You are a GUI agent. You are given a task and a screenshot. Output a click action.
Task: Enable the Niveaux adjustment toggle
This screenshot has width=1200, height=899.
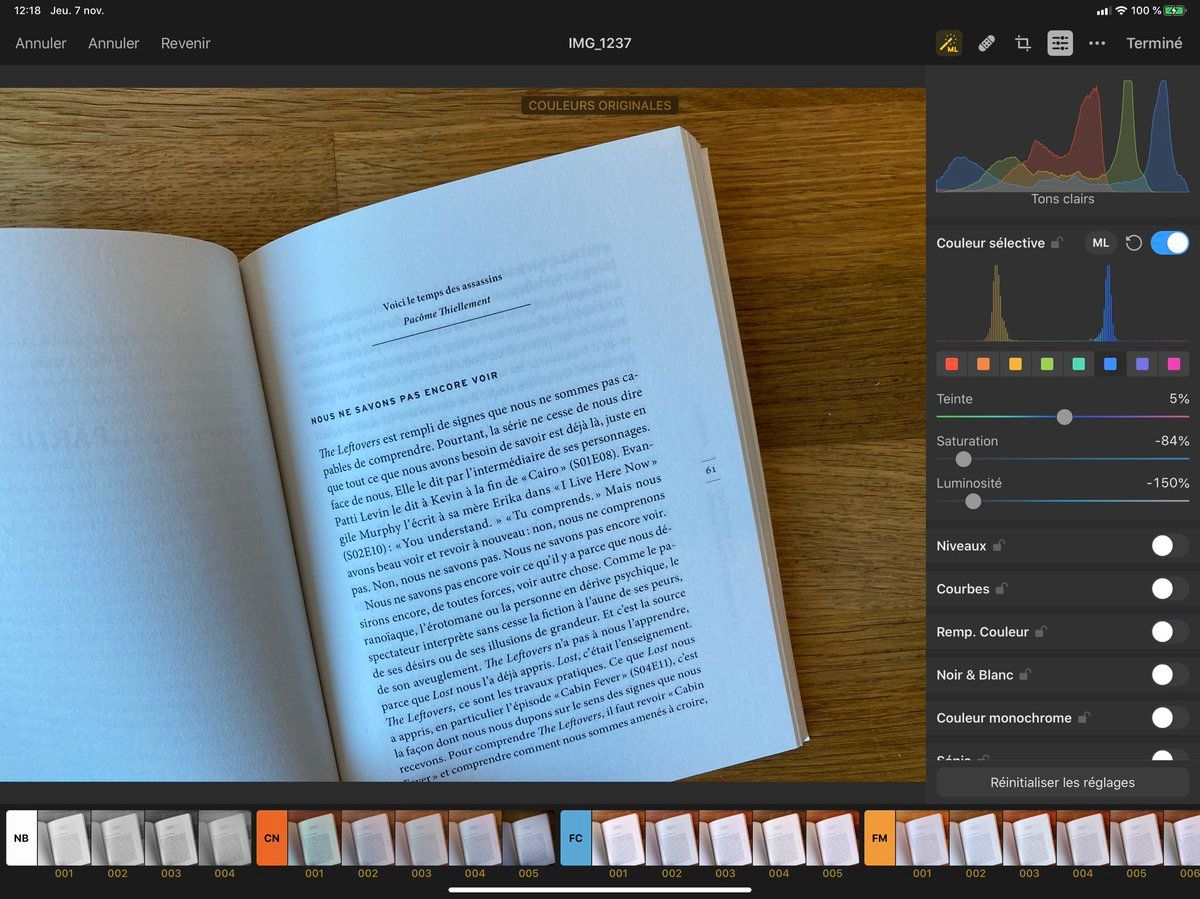[x=1169, y=546]
